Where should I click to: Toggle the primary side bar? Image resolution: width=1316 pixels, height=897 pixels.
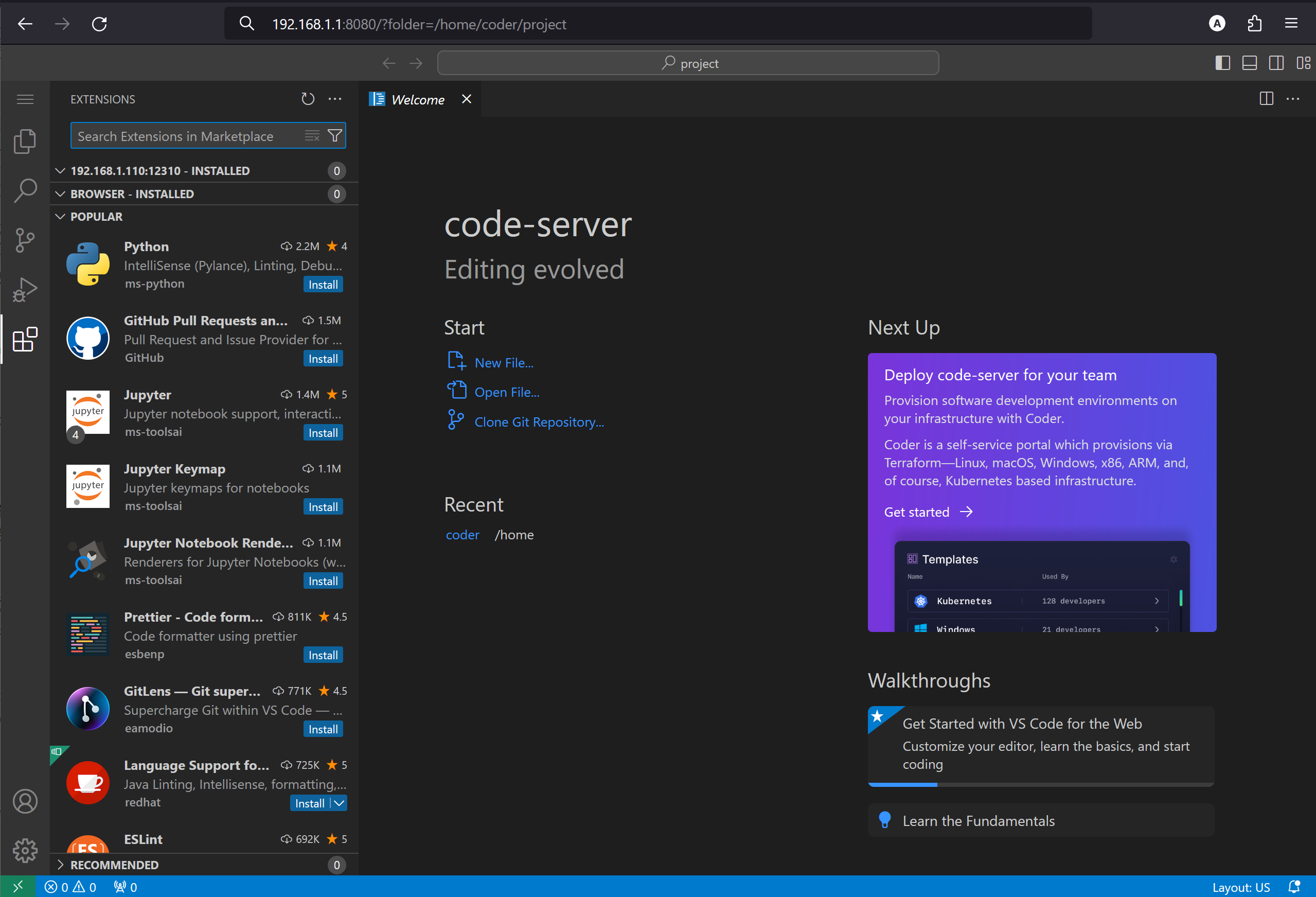click(x=1222, y=63)
